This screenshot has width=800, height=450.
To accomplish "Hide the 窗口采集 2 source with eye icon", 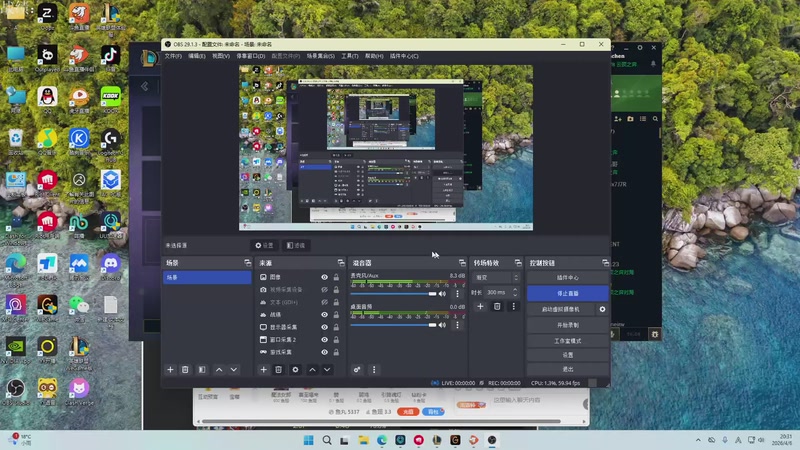I will pos(324,340).
